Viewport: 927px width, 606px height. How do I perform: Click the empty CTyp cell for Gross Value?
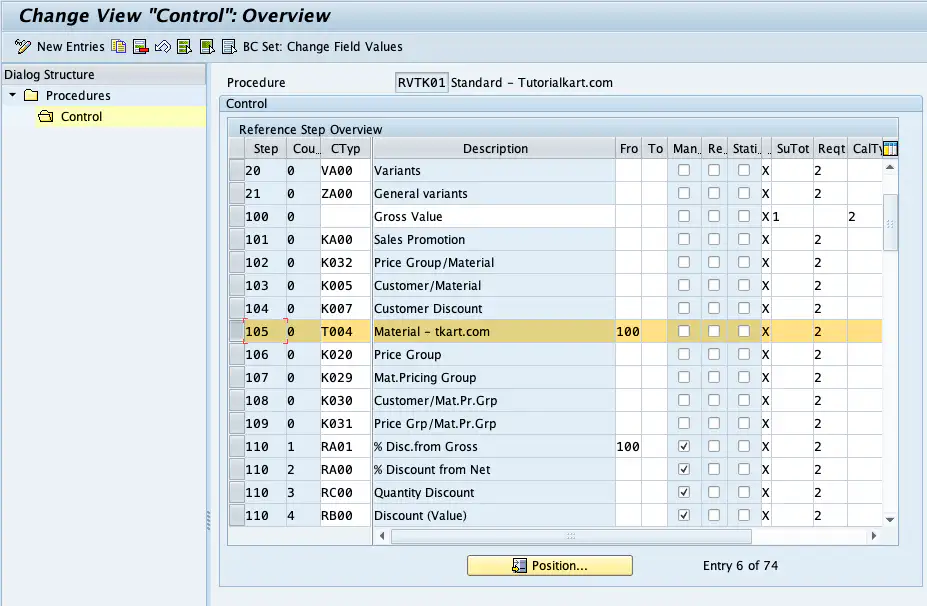point(345,216)
